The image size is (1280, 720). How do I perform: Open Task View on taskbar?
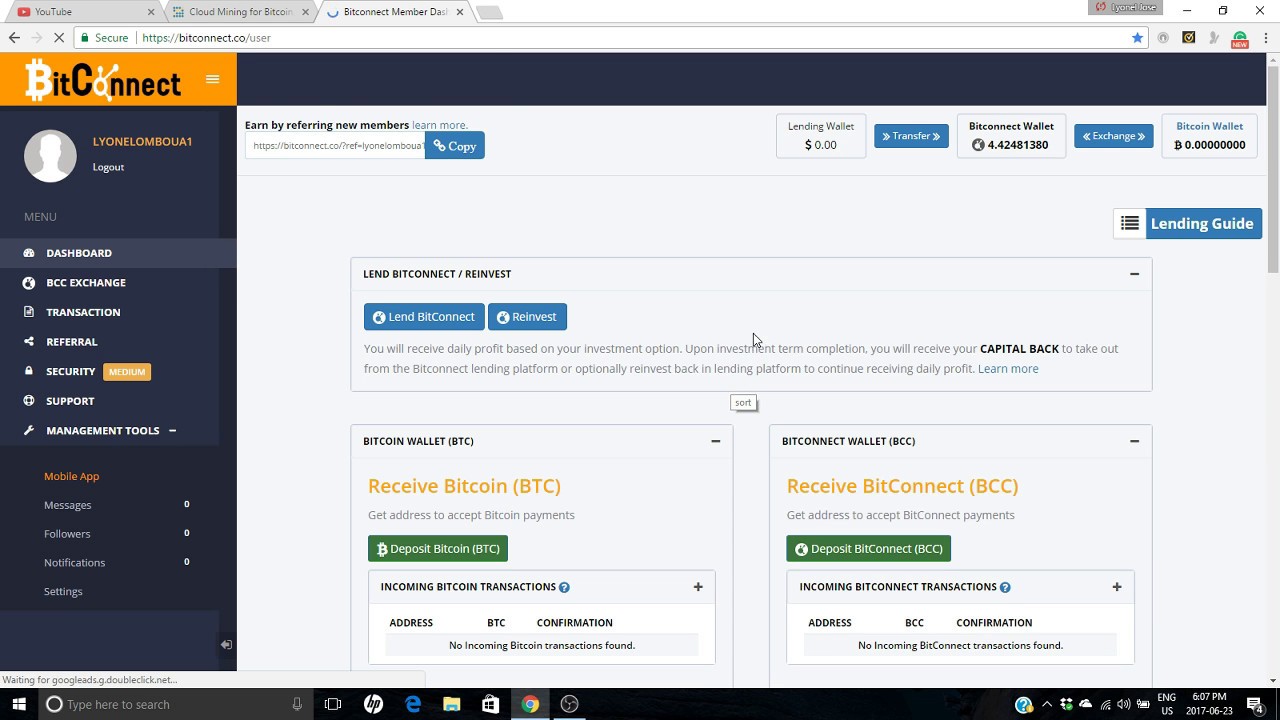tap(333, 704)
